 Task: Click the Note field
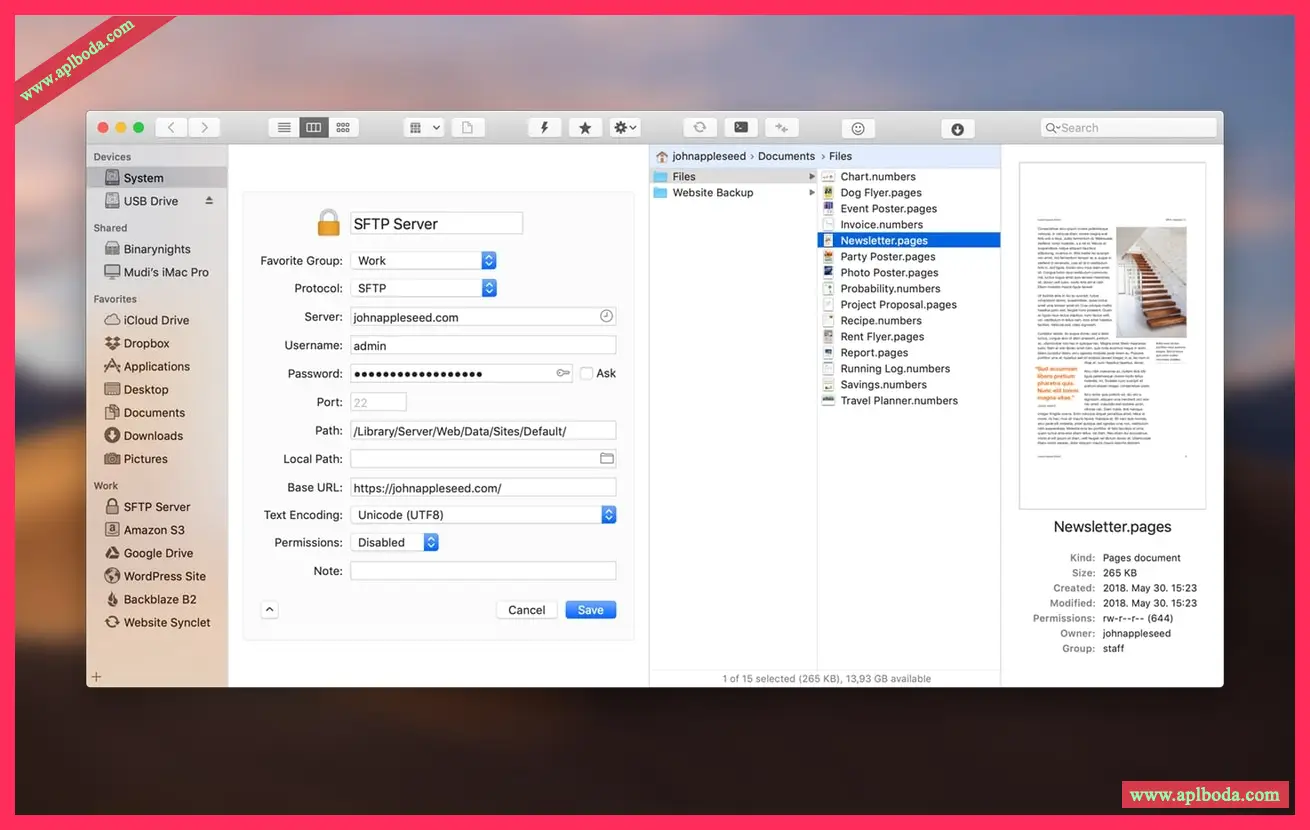click(x=483, y=571)
